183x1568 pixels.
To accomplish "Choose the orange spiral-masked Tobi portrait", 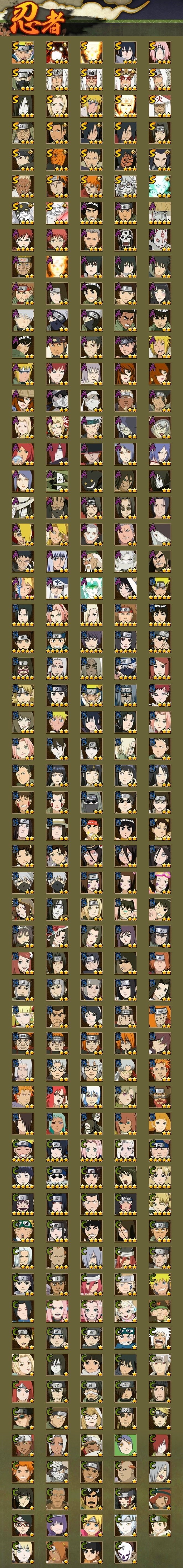I will [57, 160].
